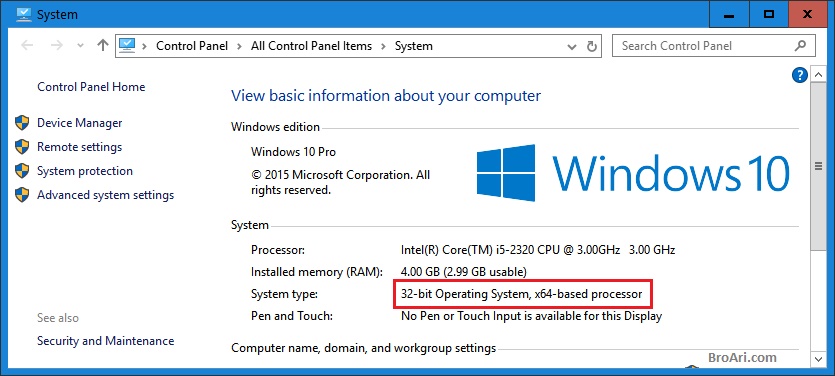Viewport: 835px width, 376px height.
Task: Open the blue Help question mark
Action: tap(799, 76)
